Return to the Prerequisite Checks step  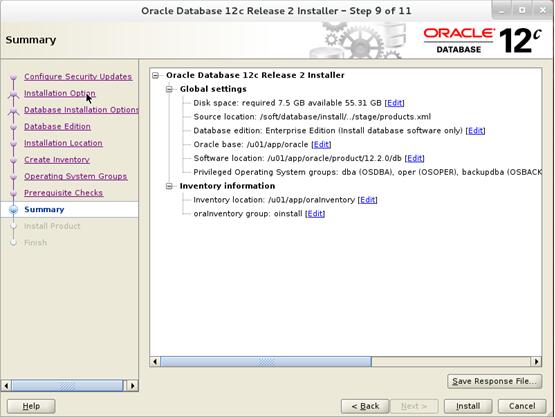63,193
